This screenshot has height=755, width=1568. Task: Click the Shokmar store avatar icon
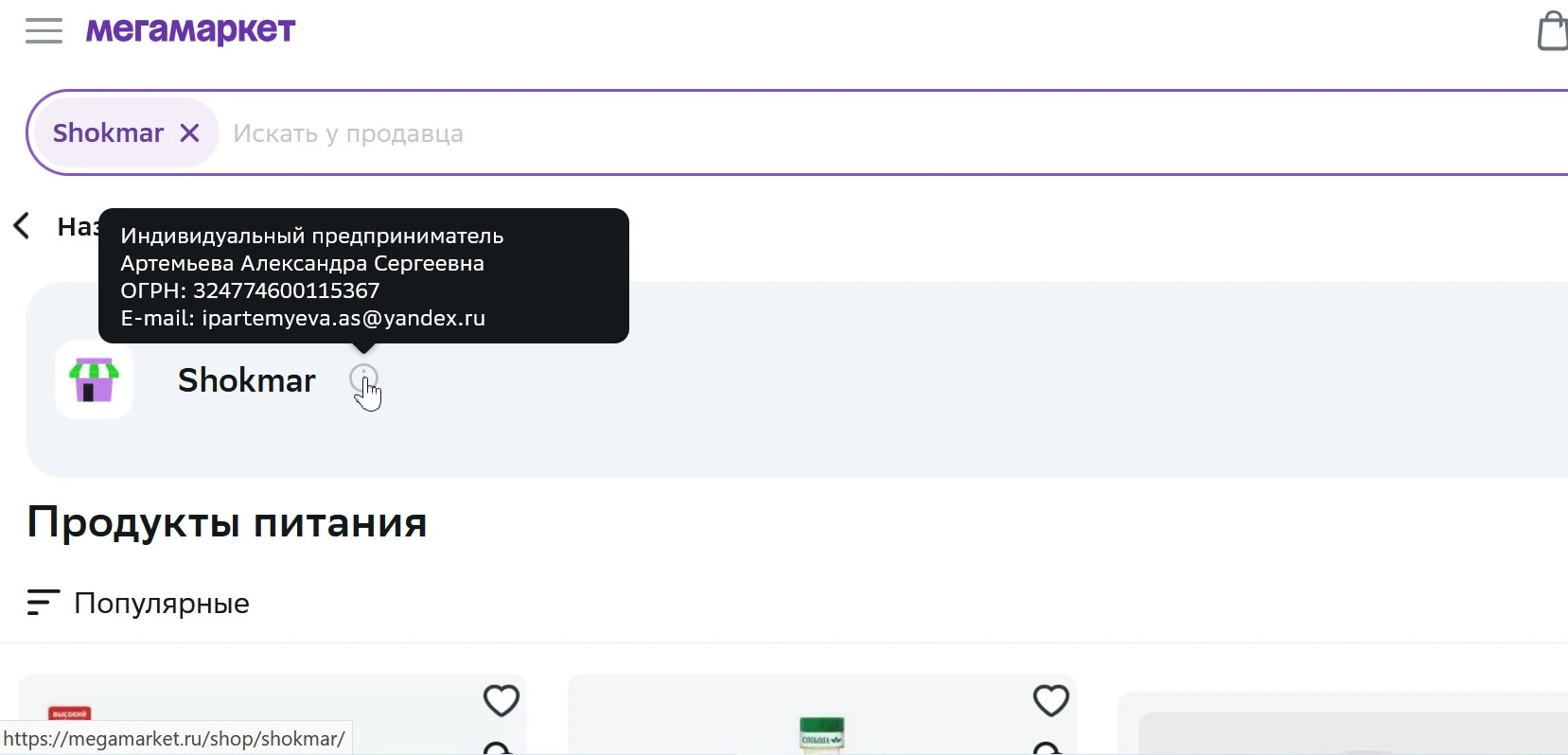[x=94, y=380]
